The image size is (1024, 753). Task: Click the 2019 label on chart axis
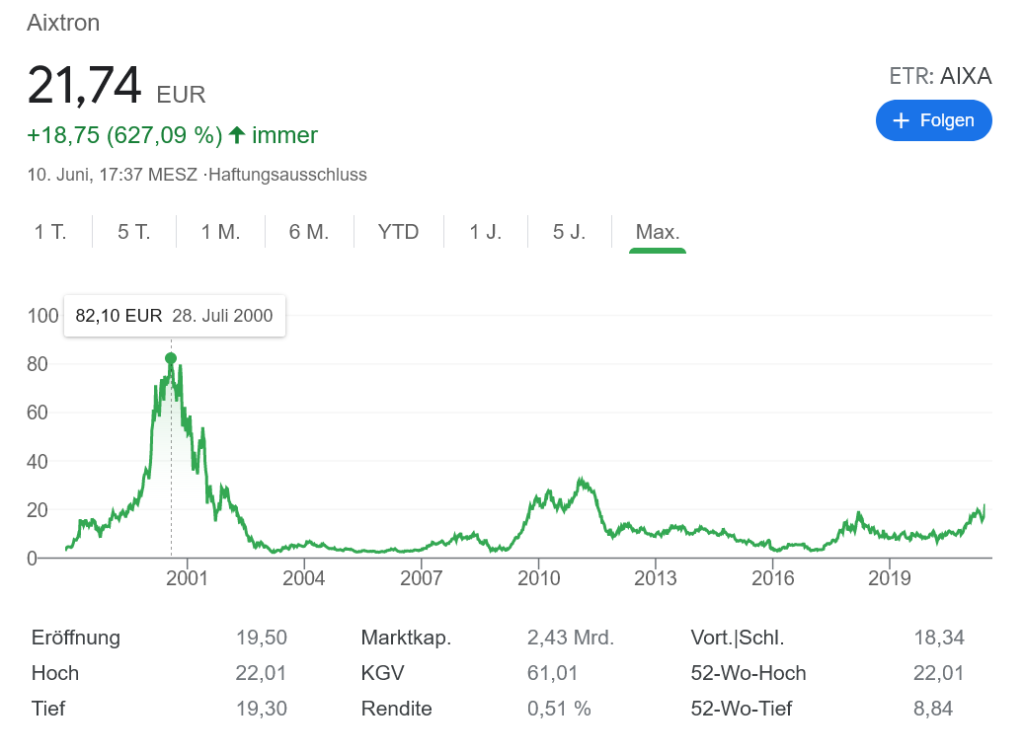(x=889, y=578)
